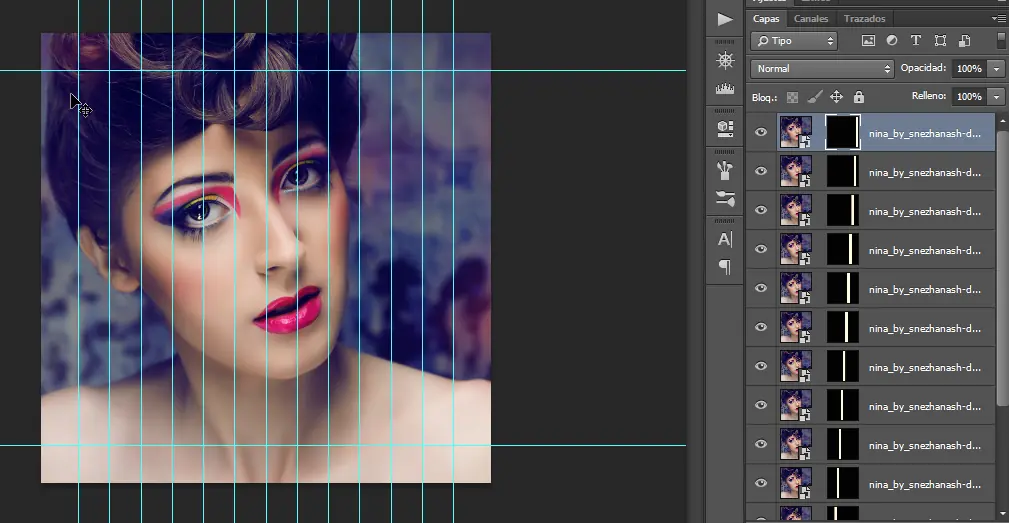The width and height of the screenshot is (1009, 523).
Task: Switch to the Trazados tab
Action: point(864,19)
